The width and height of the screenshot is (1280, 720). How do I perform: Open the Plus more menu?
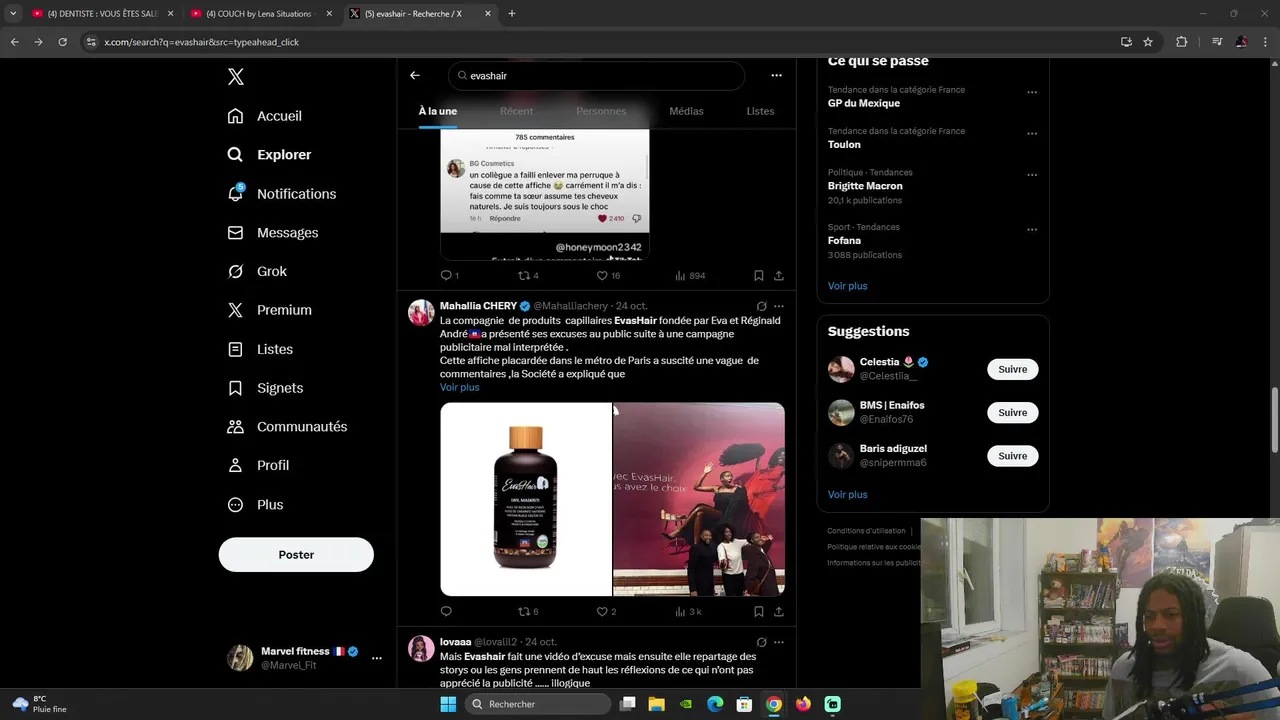[255, 505]
